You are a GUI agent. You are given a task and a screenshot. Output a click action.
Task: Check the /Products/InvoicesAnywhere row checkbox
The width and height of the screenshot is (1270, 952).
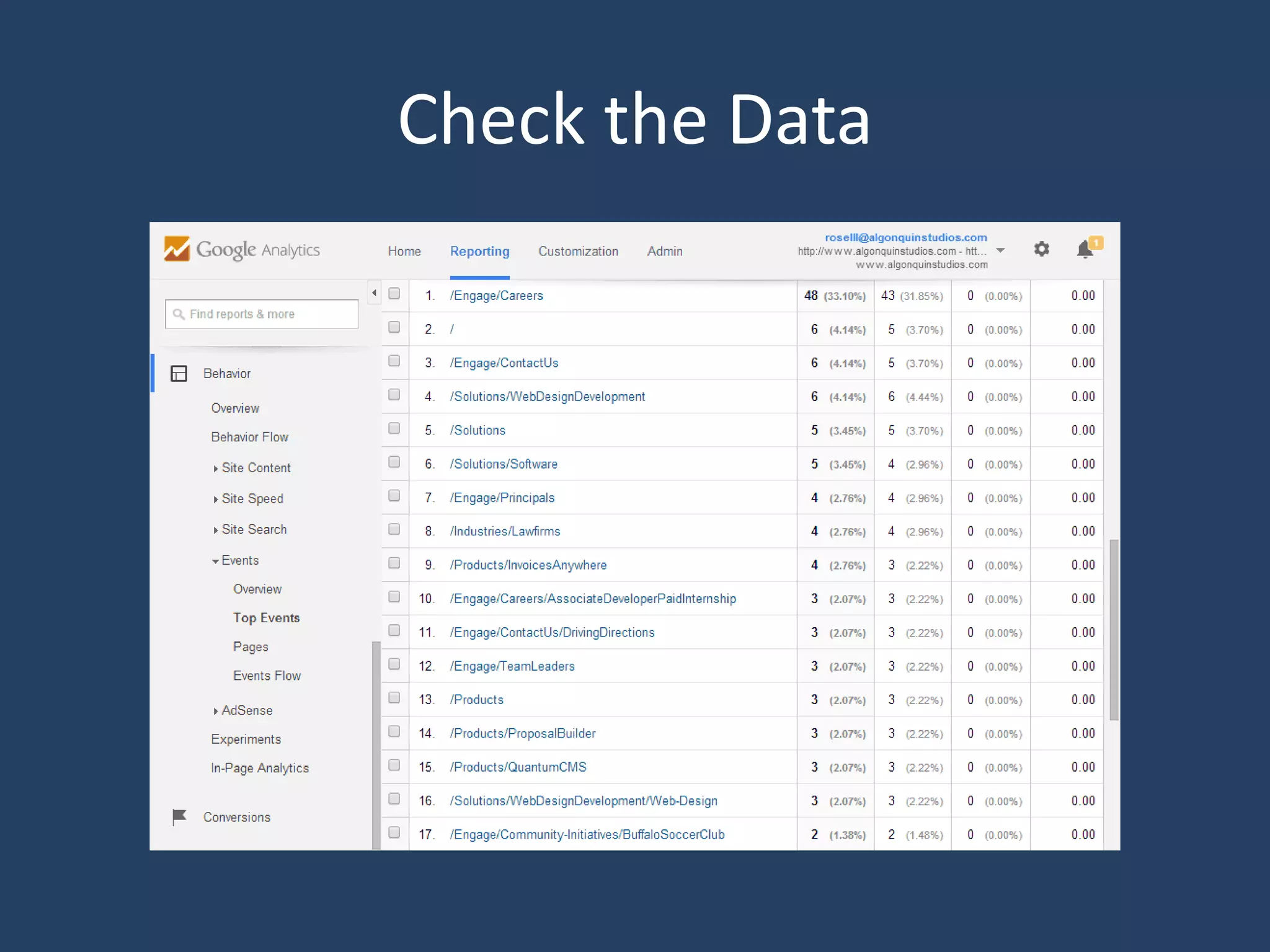pos(394,563)
